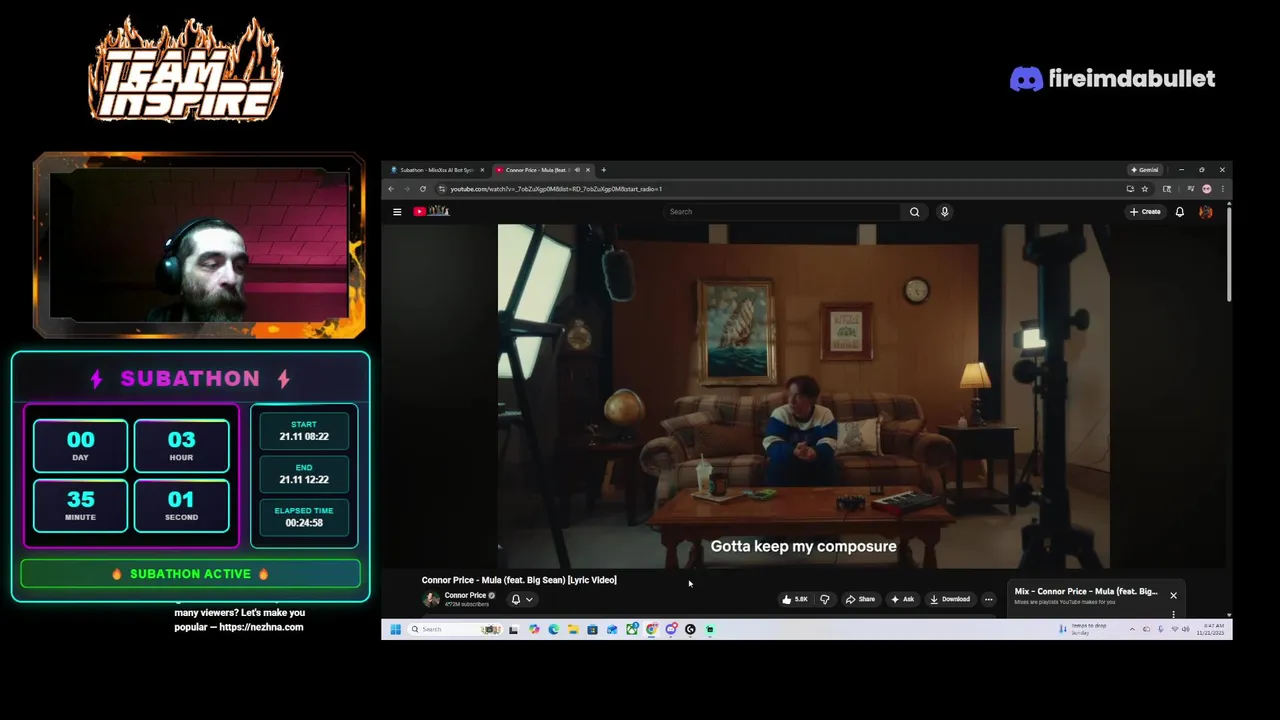Click the Windows taskbar search box
This screenshot has width=1280, height=720.
[x=454, y=629]
